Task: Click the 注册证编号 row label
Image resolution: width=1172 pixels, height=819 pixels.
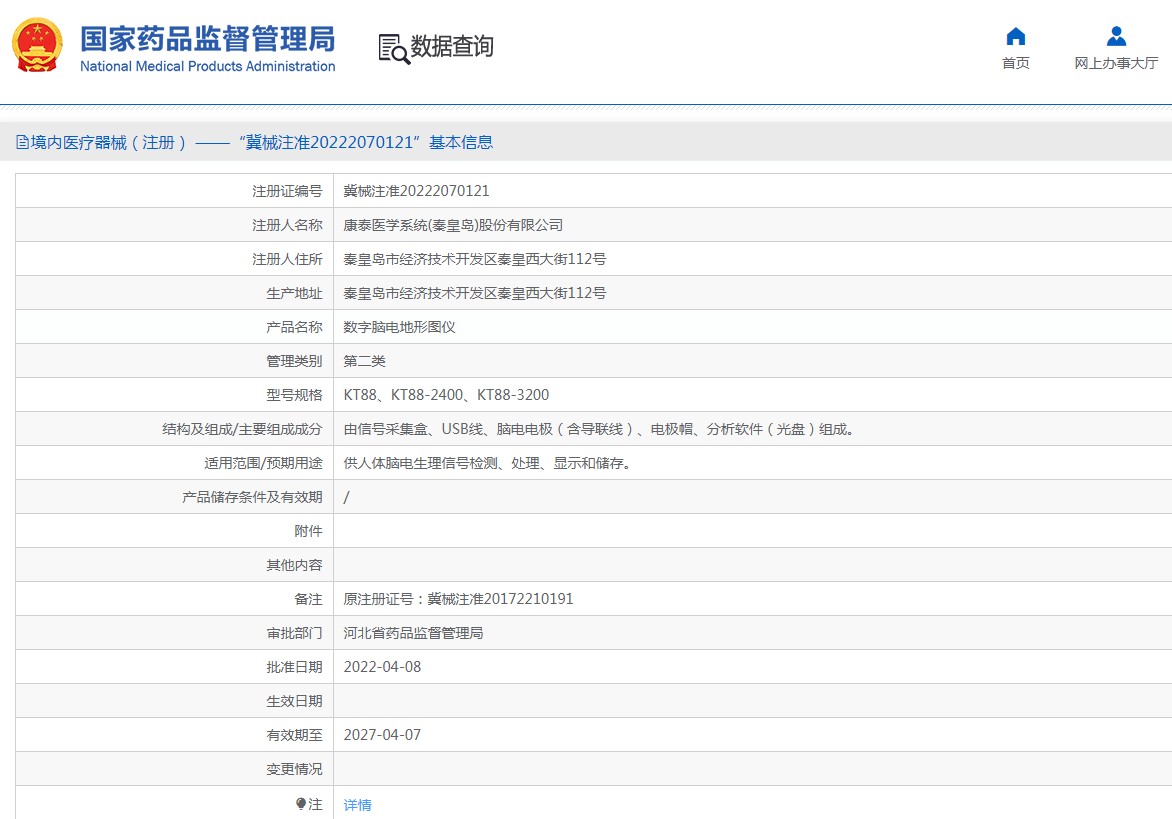Action: pos(287,191)
